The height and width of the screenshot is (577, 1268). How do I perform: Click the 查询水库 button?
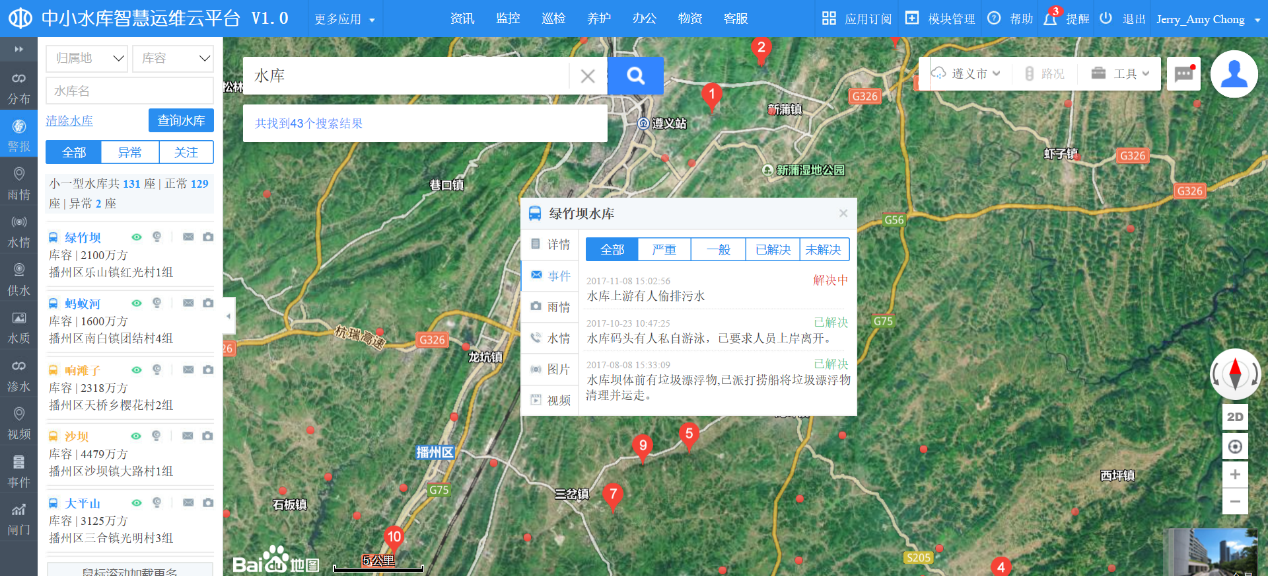click(181, 120)
